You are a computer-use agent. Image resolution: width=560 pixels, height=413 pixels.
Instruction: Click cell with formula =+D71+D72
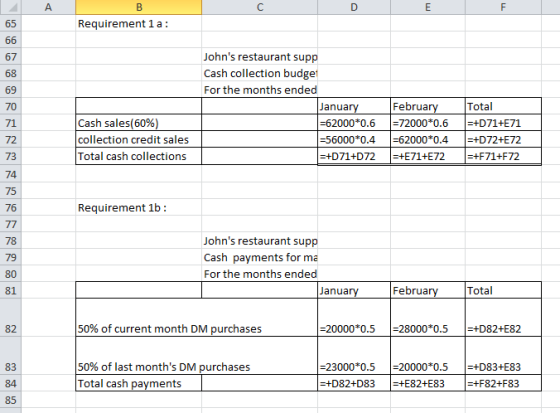click(x=354, y=156)
